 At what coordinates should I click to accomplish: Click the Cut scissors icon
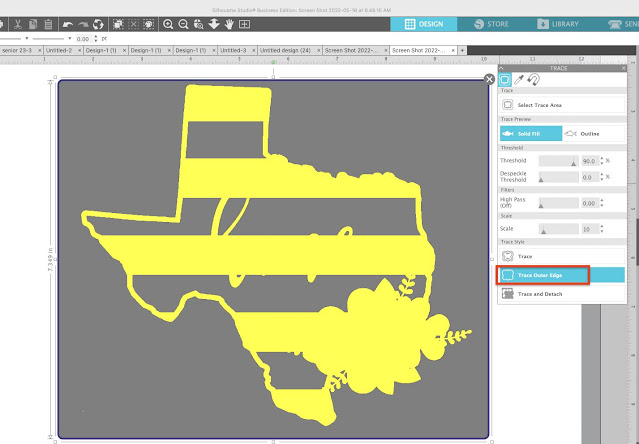click(18, 24)
